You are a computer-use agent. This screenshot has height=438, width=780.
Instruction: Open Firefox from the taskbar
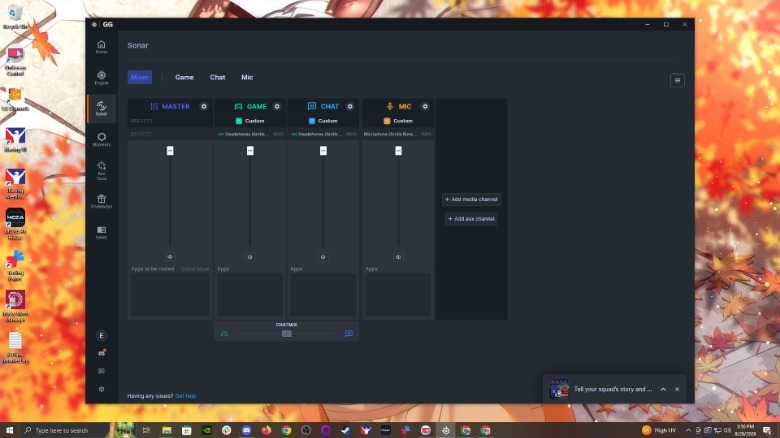[x=266, y=430]
